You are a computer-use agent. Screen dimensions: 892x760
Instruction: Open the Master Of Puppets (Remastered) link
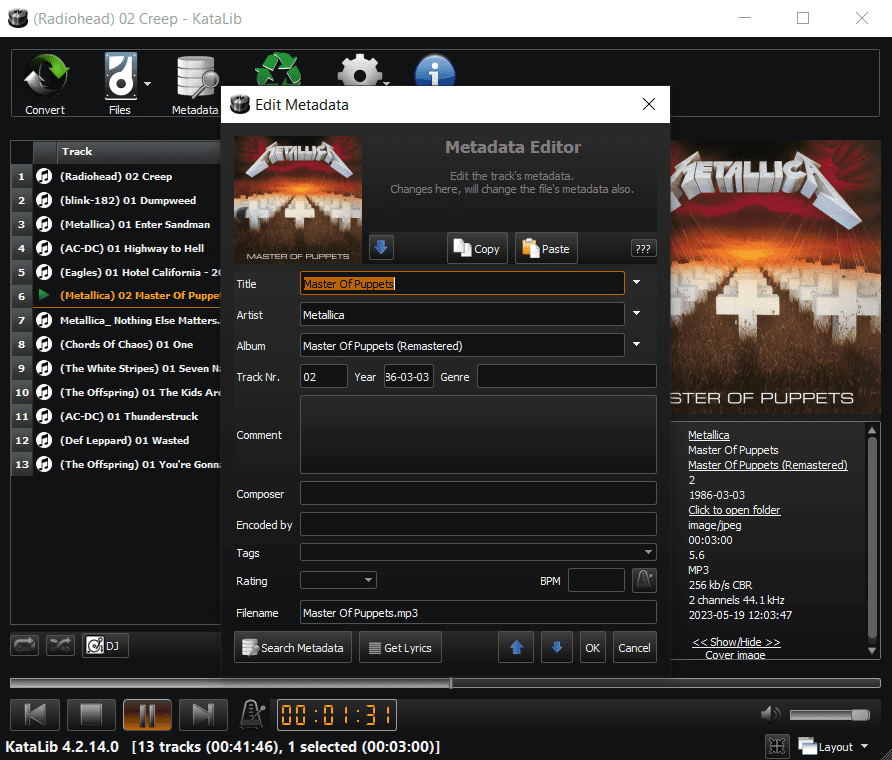tap(767, 465)
